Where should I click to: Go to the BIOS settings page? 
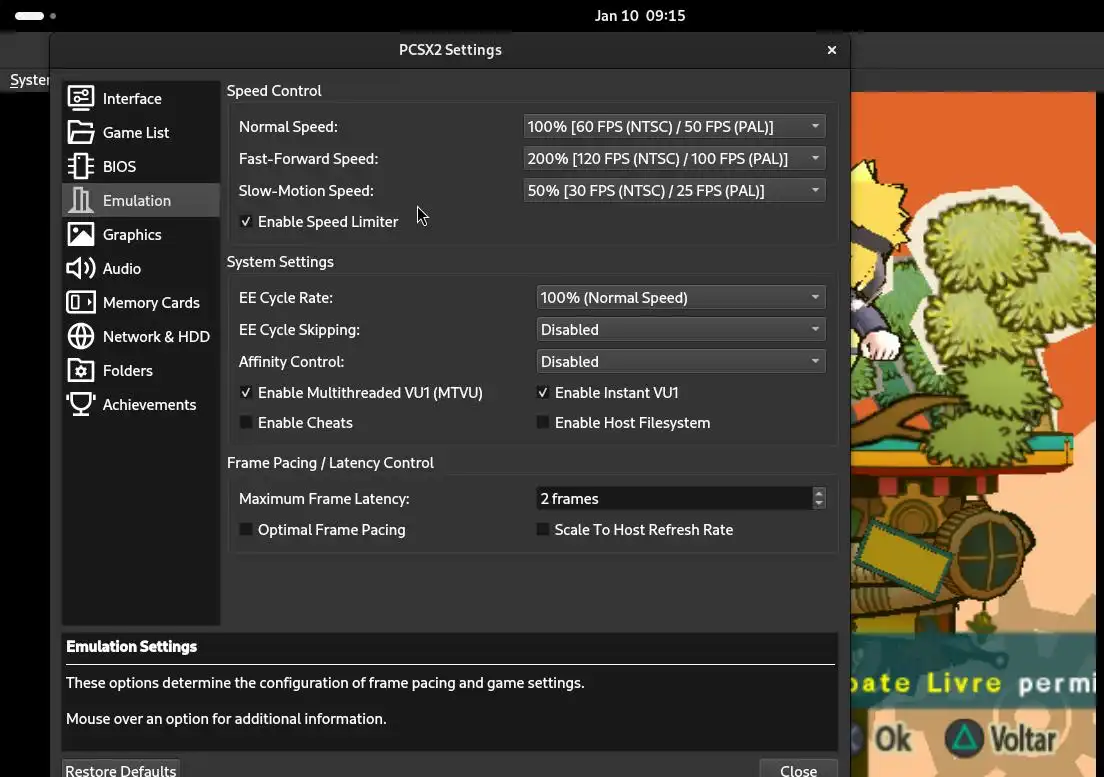[x=141, y=166]
